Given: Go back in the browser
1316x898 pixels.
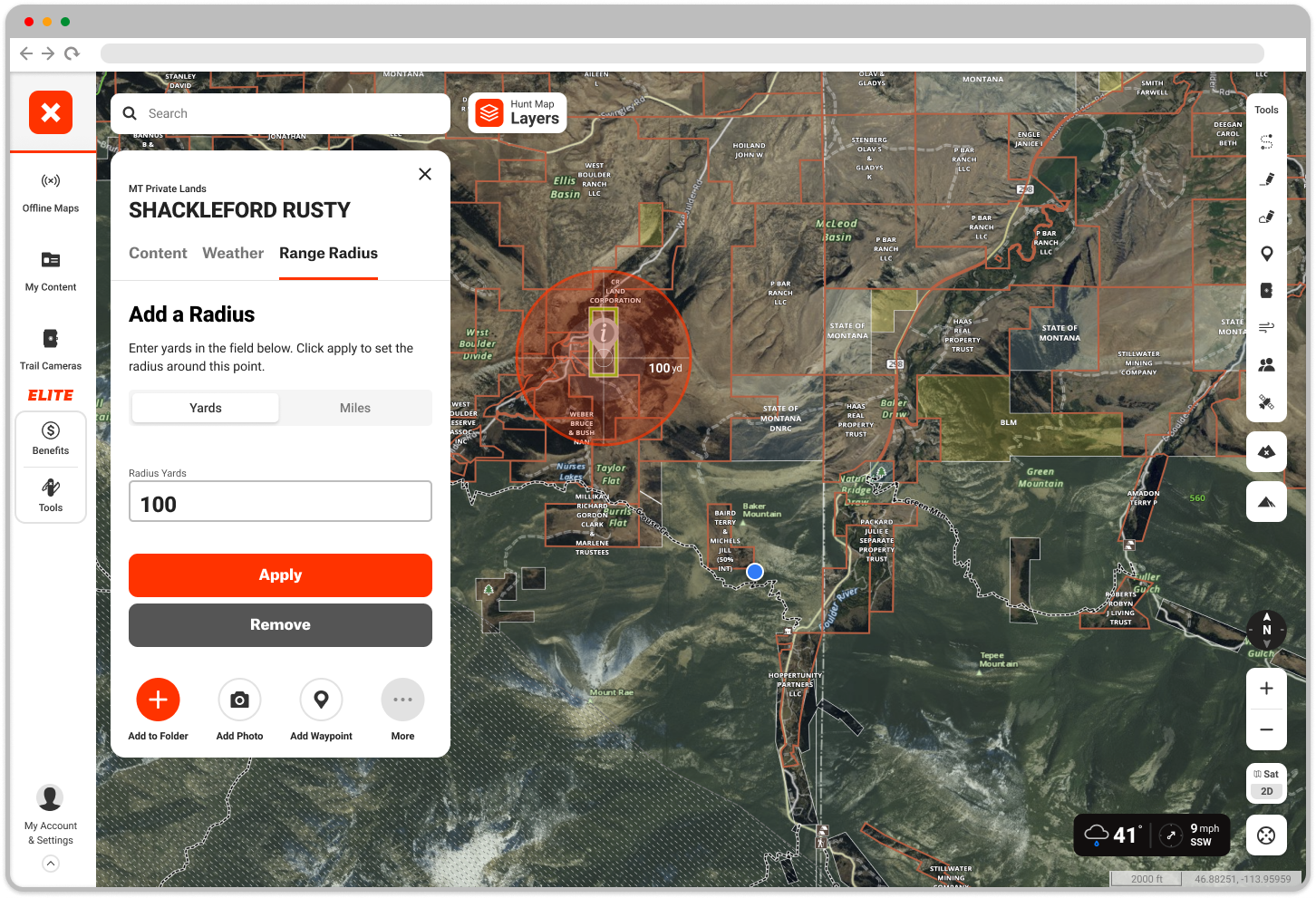Looking at the screenshot, I should click(26, 53).
